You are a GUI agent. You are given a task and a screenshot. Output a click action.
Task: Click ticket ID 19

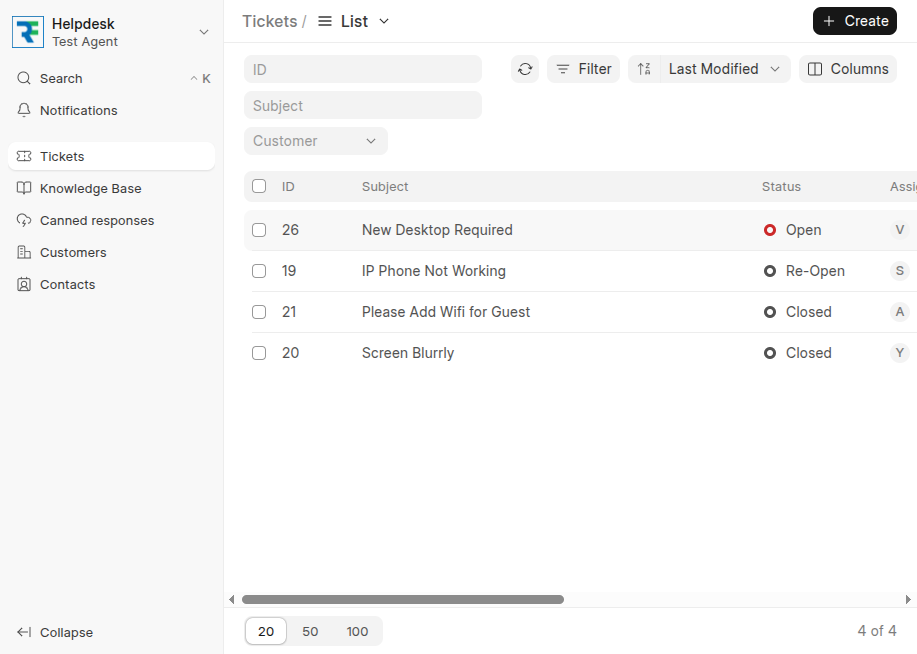tap(289, 271)
